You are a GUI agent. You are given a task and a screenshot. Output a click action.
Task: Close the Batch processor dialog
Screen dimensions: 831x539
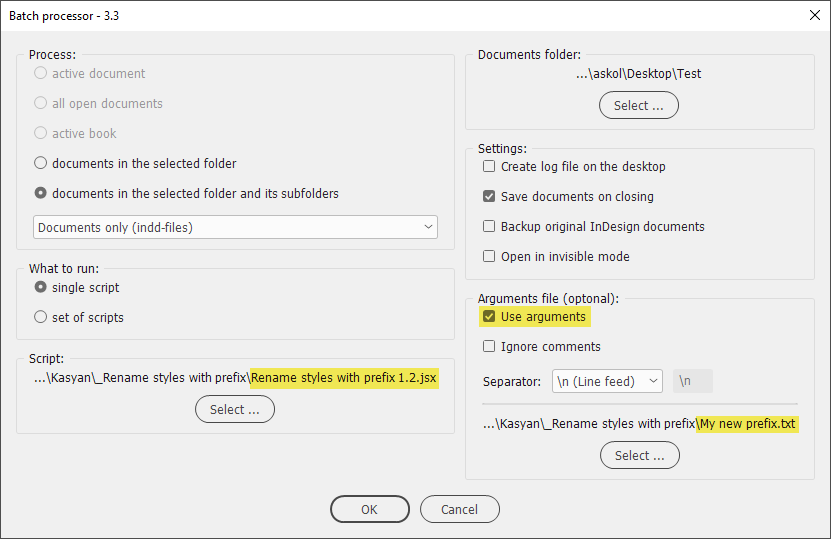coord(815,15)
